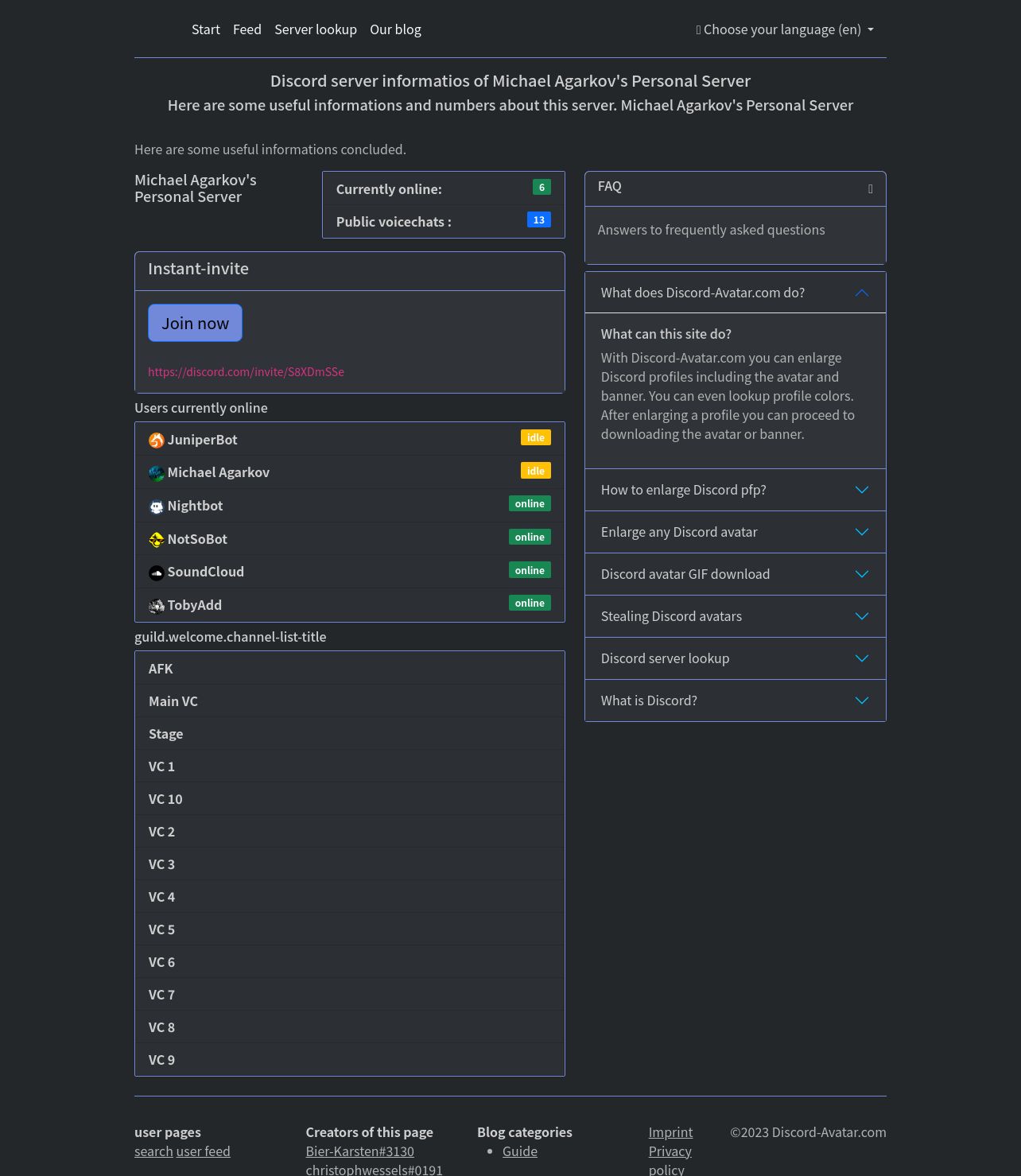Click the icon in the FAQ header

point(870,188)
